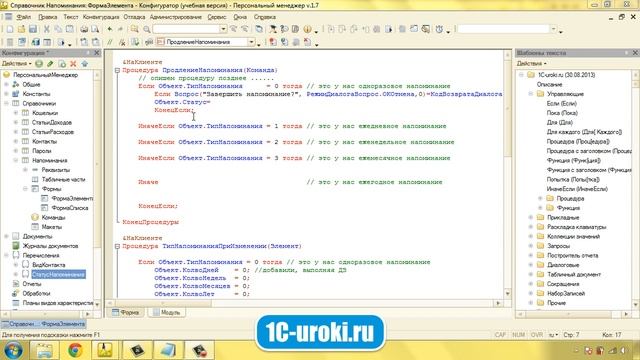This screenshot has width=640, height=360.
Task: Expand the Документы tree node
Action: click(x=7, y=236)
